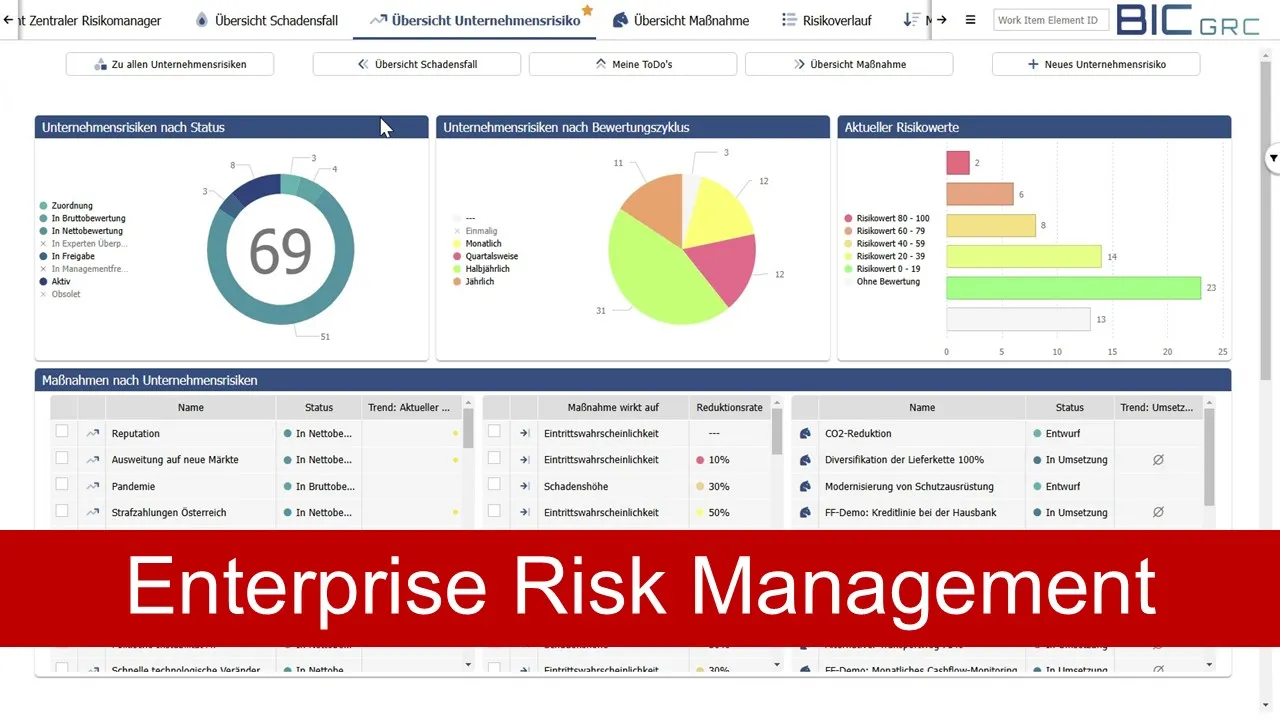Click the down arrow at the bottom of the risks table
The height and width of the screenshot is (720, 1280).
pos(467,663)
